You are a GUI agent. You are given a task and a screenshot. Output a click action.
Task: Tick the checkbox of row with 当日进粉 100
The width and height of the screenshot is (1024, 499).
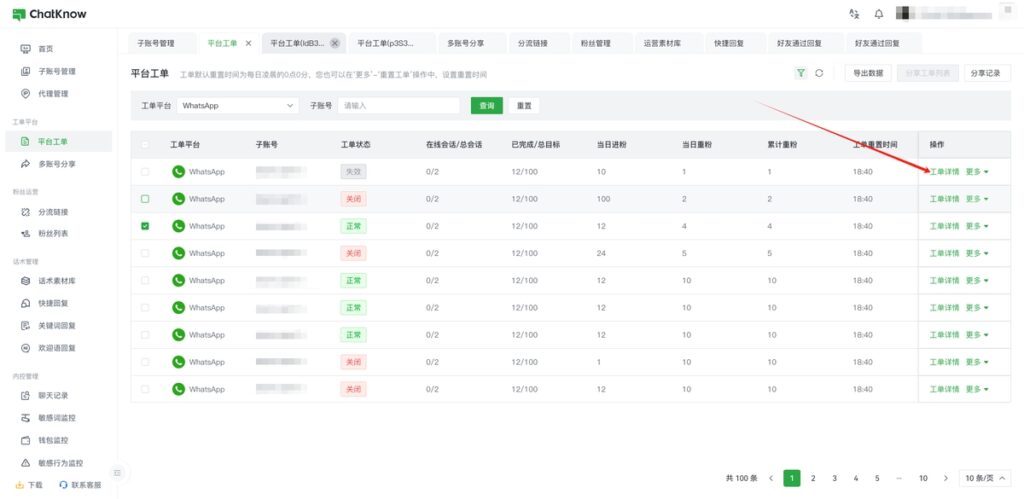tap(145, 199)
